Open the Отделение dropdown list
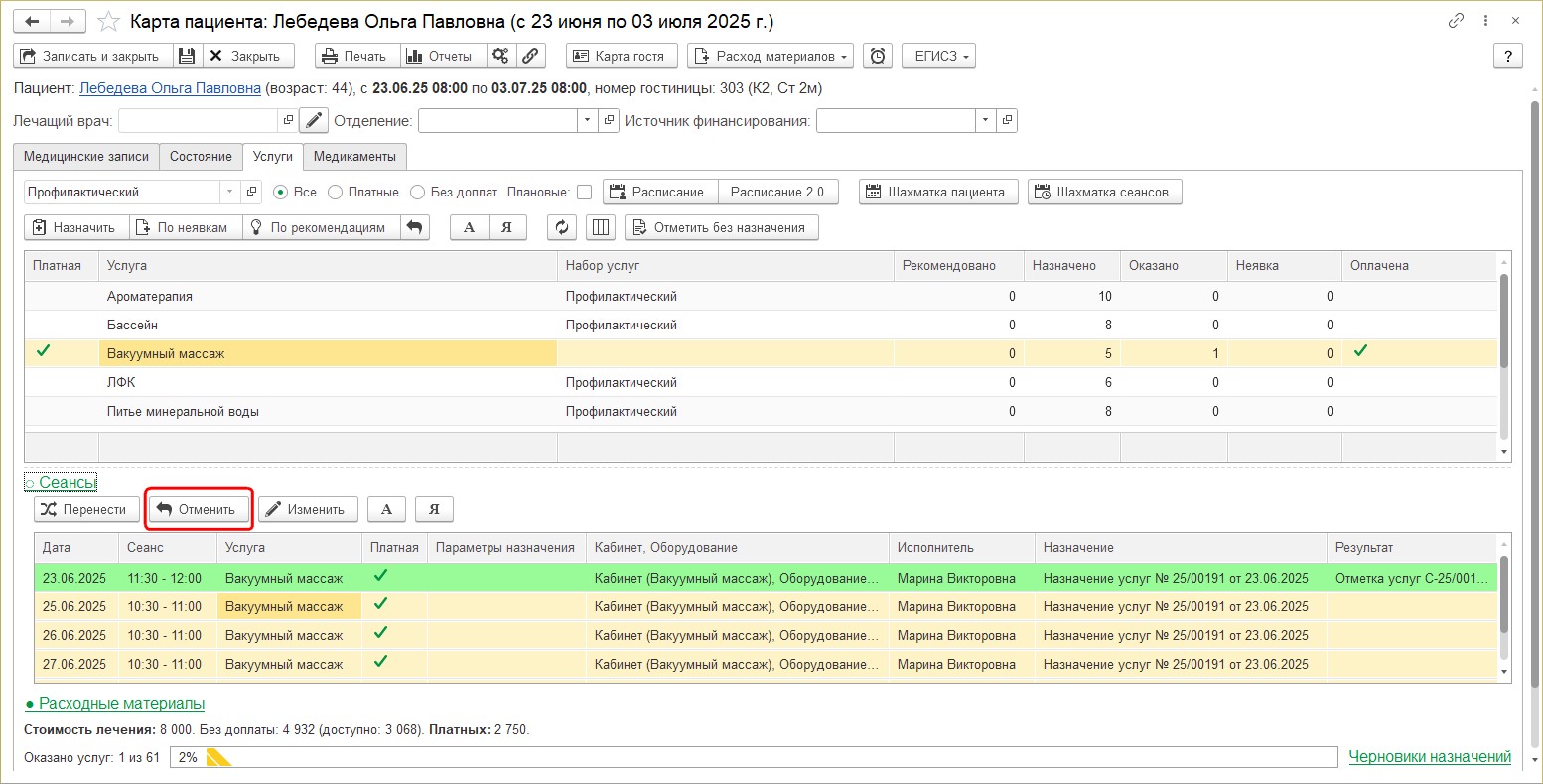The width and height of the screenshot is (1543, 784). (587, 121)
